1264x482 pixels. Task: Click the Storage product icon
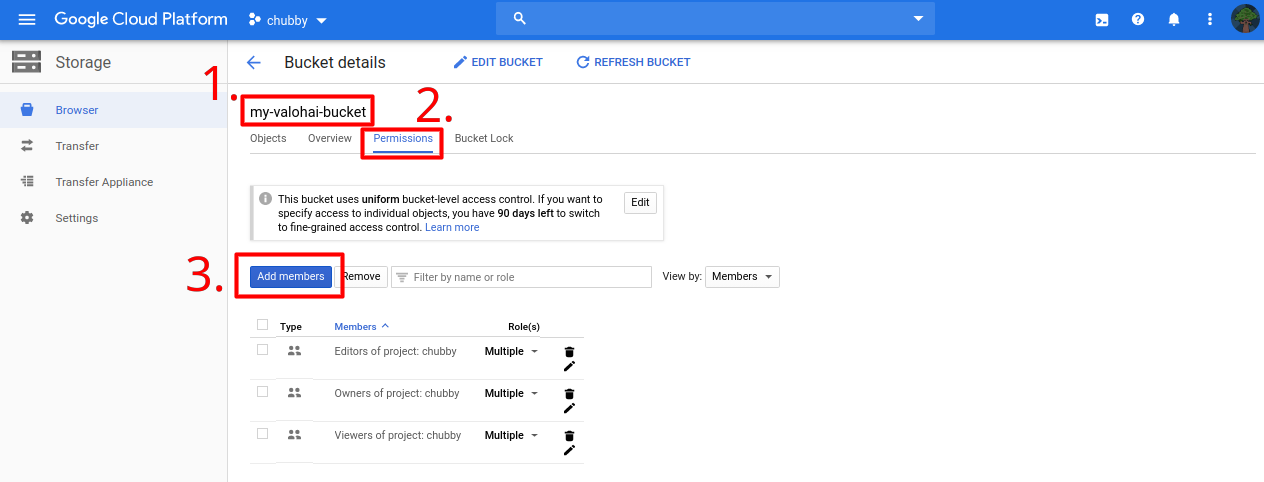(x=26, y=62)
